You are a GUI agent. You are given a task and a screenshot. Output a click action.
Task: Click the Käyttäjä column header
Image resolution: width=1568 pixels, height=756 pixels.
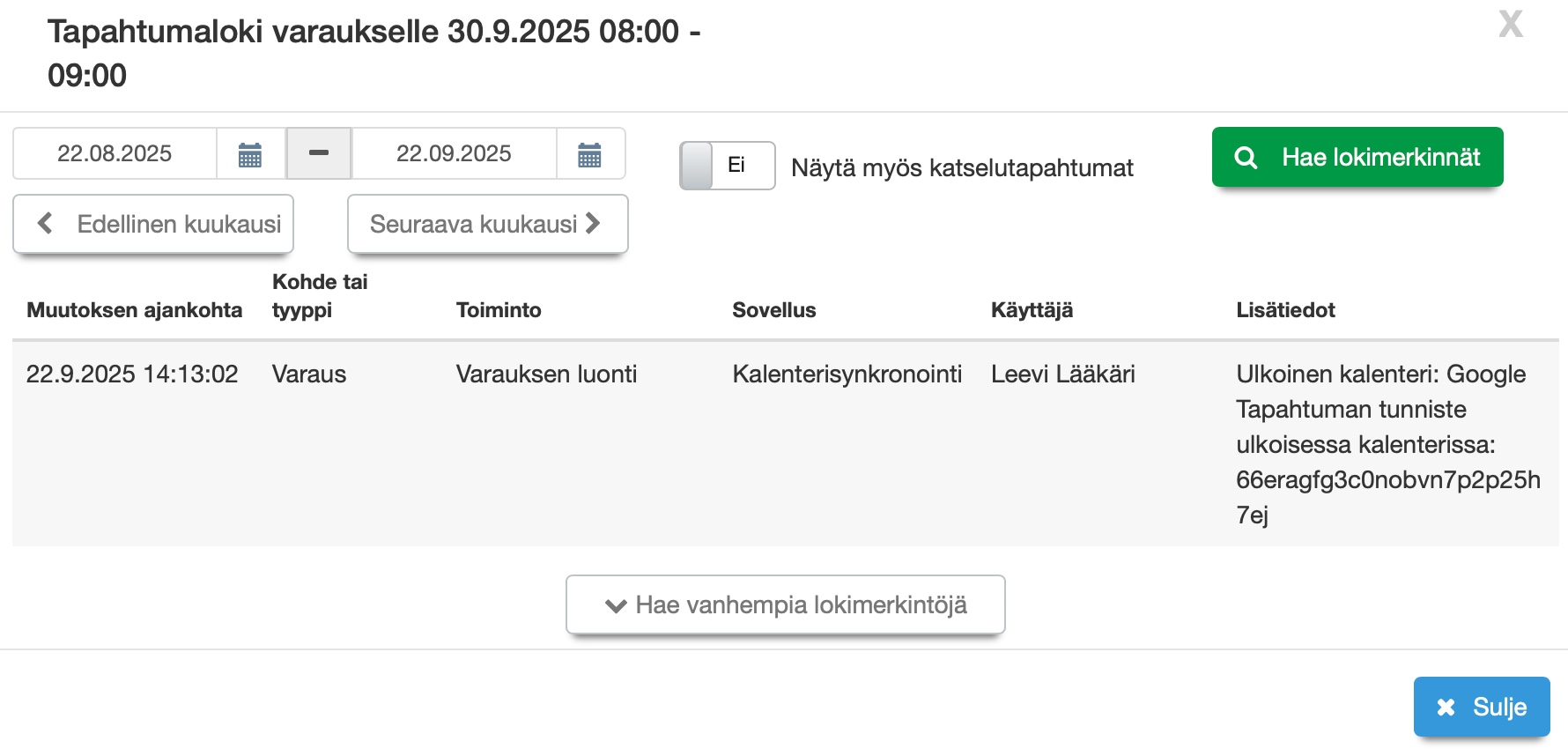pos(1032,310)
